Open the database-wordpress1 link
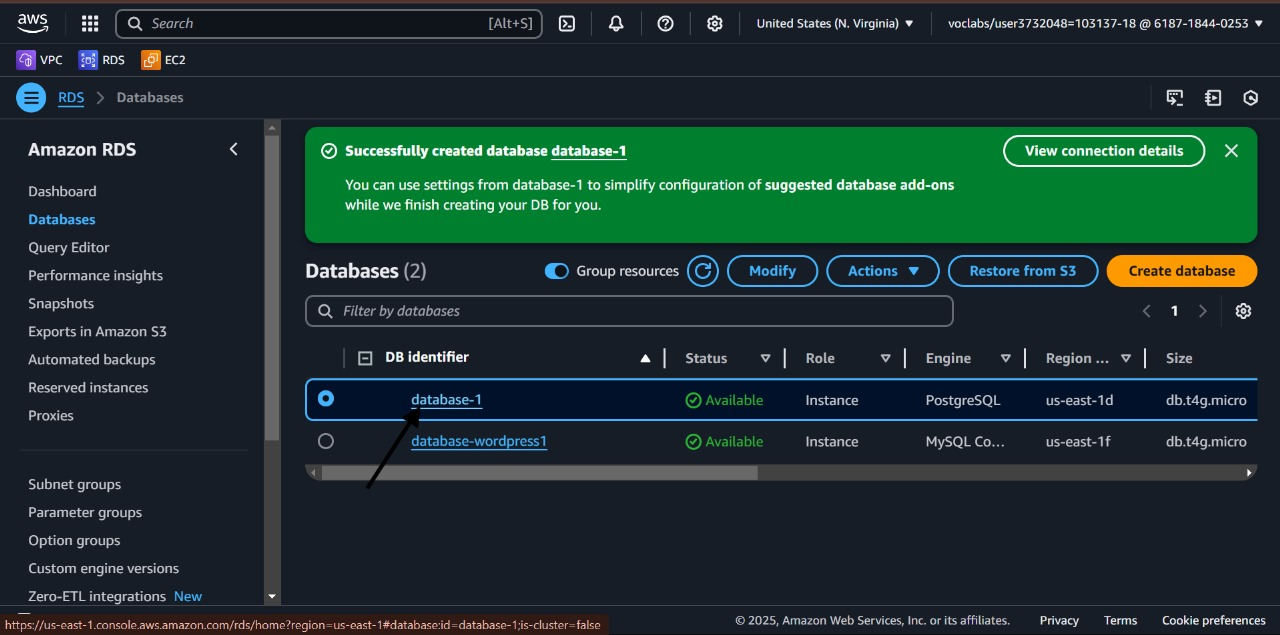The width and height of the screenshot is (1280, 635). 479,442
